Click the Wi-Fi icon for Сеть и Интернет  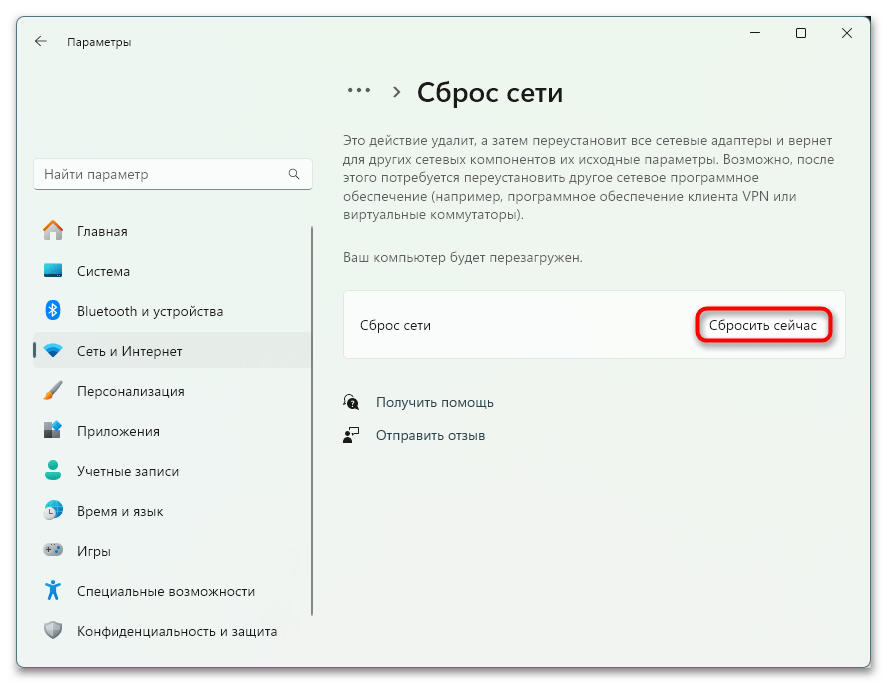53,351
